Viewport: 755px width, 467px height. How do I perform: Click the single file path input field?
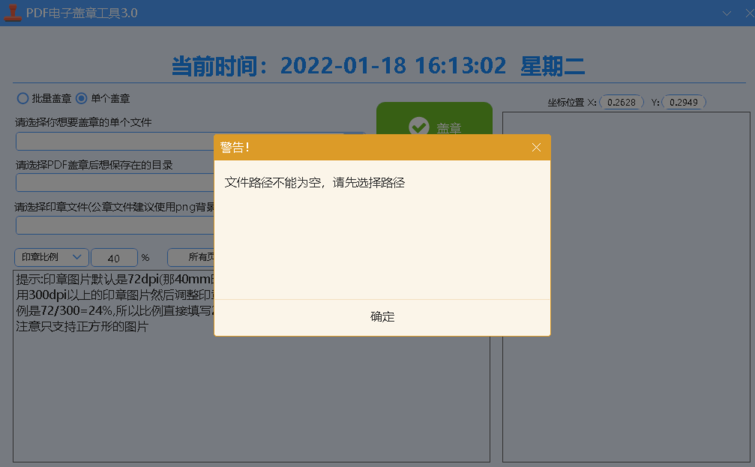coord(115,142)
